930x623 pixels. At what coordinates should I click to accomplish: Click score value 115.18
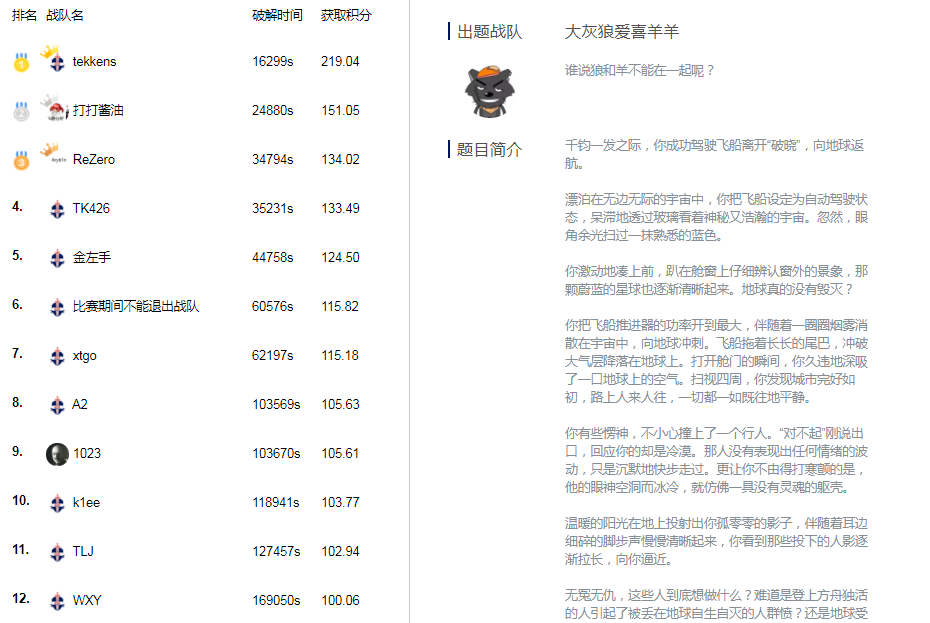[340, 355]
